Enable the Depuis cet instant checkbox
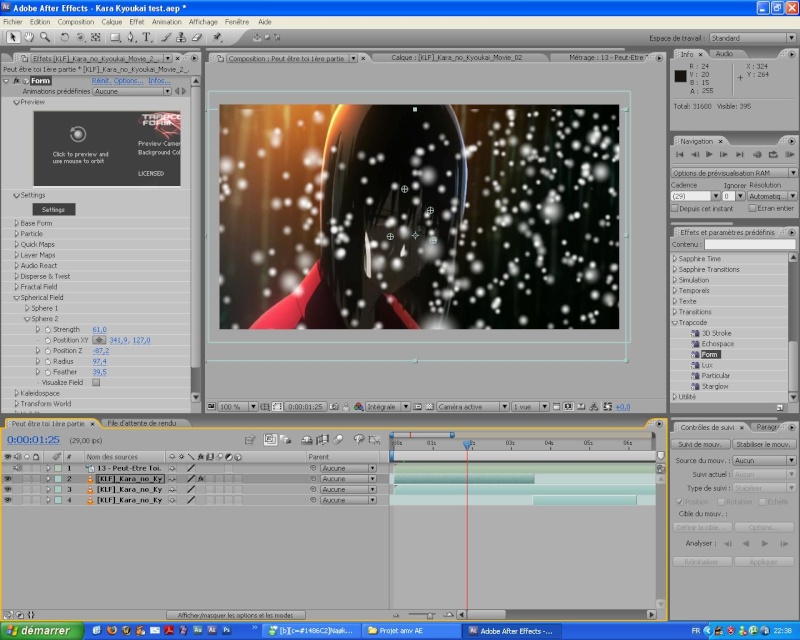This screenshot has height=640, width=800. tap(674, 208)
